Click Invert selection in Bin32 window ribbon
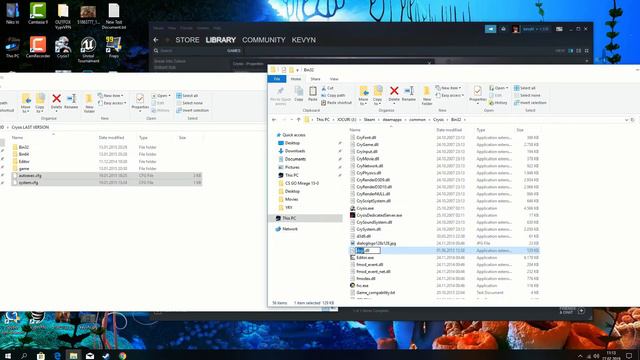This screenshot has height=360, width=640. pos(530,103)
